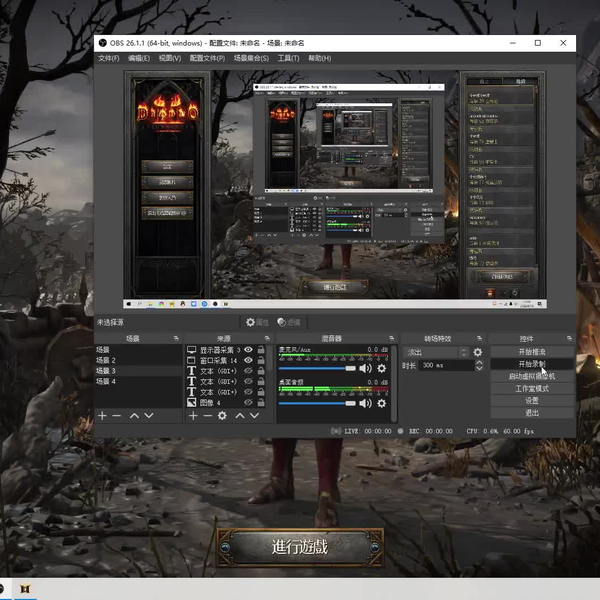Open the 工具(T) menu
Viewport: 600px width, 600px height.
[289, 58]
